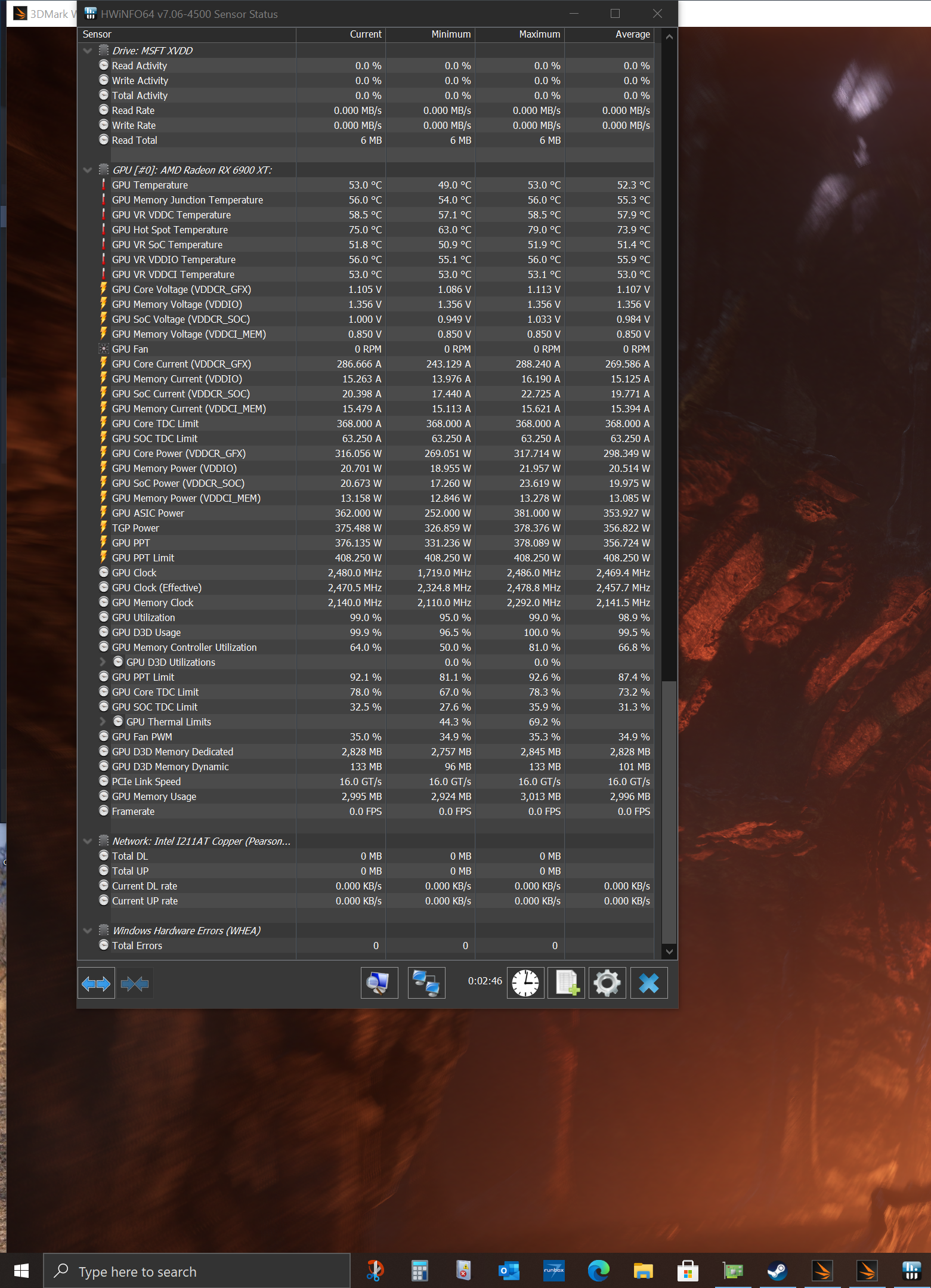
Task: Click the Minimum column header
Action: coord(431,35)
